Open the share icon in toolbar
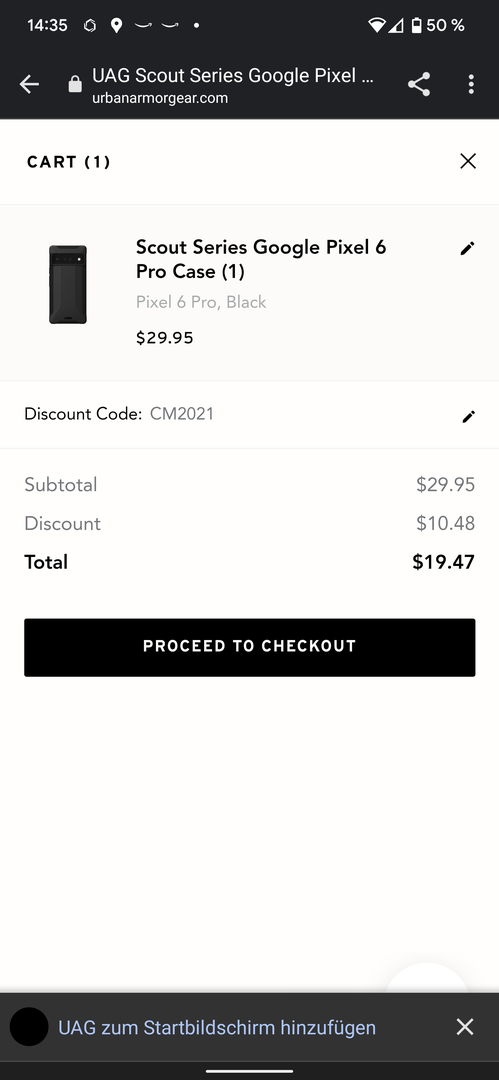 (x=418, y=84)
